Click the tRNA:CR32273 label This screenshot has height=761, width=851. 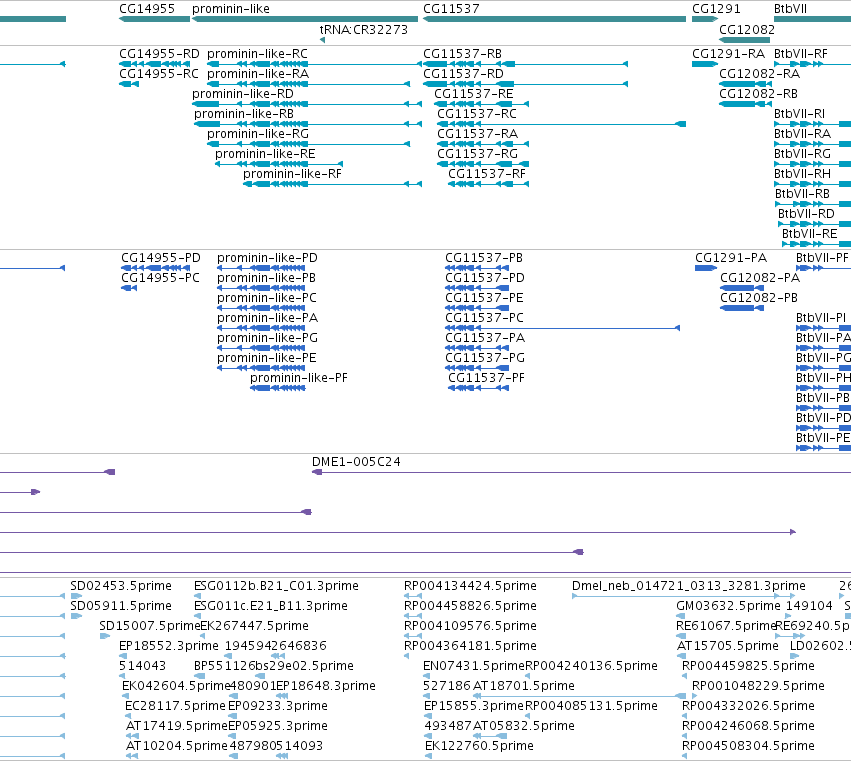[x=364, y=29]
